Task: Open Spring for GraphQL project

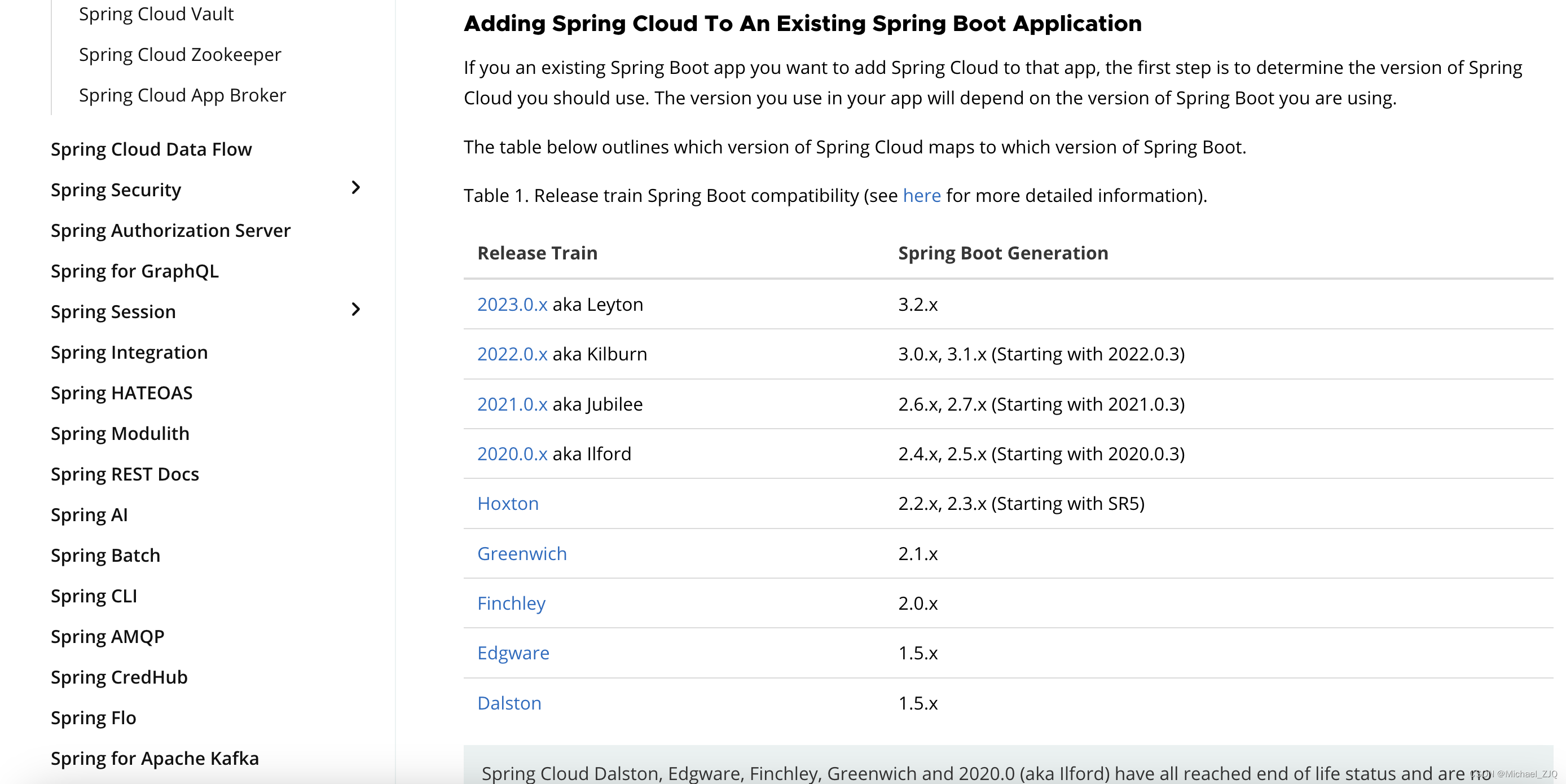Action: coord(135,272)
